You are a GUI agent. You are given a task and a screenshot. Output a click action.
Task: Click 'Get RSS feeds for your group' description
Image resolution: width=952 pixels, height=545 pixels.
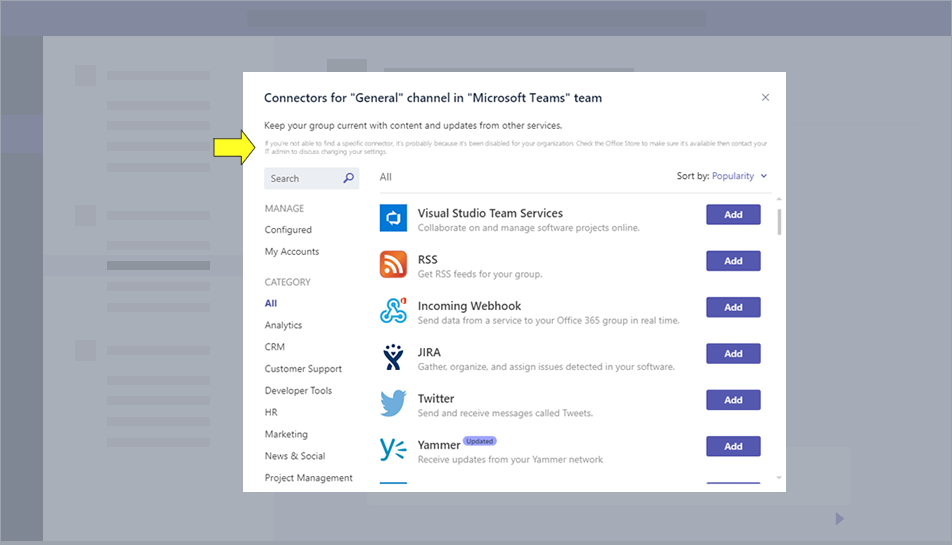click(480, 274)
